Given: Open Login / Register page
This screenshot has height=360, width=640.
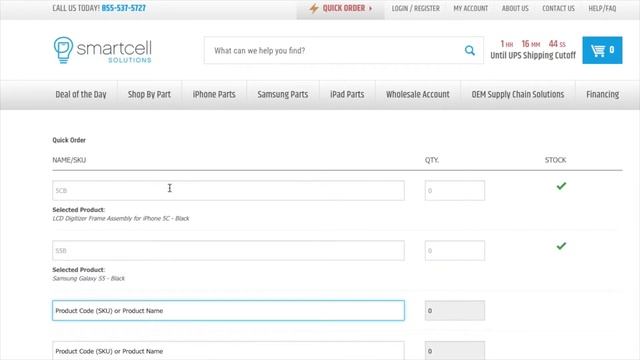Looking at the screenshot, I should (416, 9).
